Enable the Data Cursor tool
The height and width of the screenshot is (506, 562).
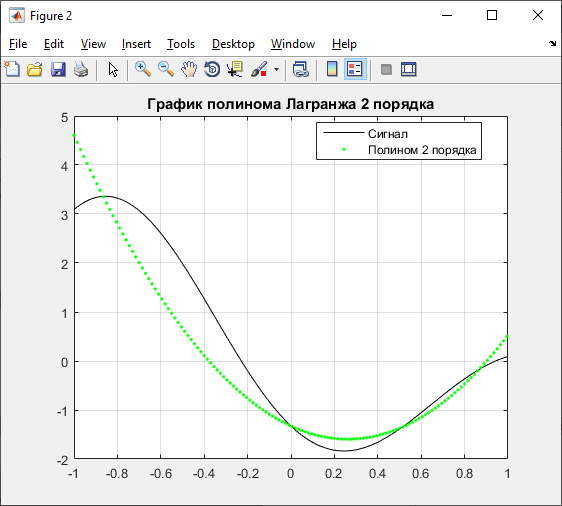pos(235,69)
